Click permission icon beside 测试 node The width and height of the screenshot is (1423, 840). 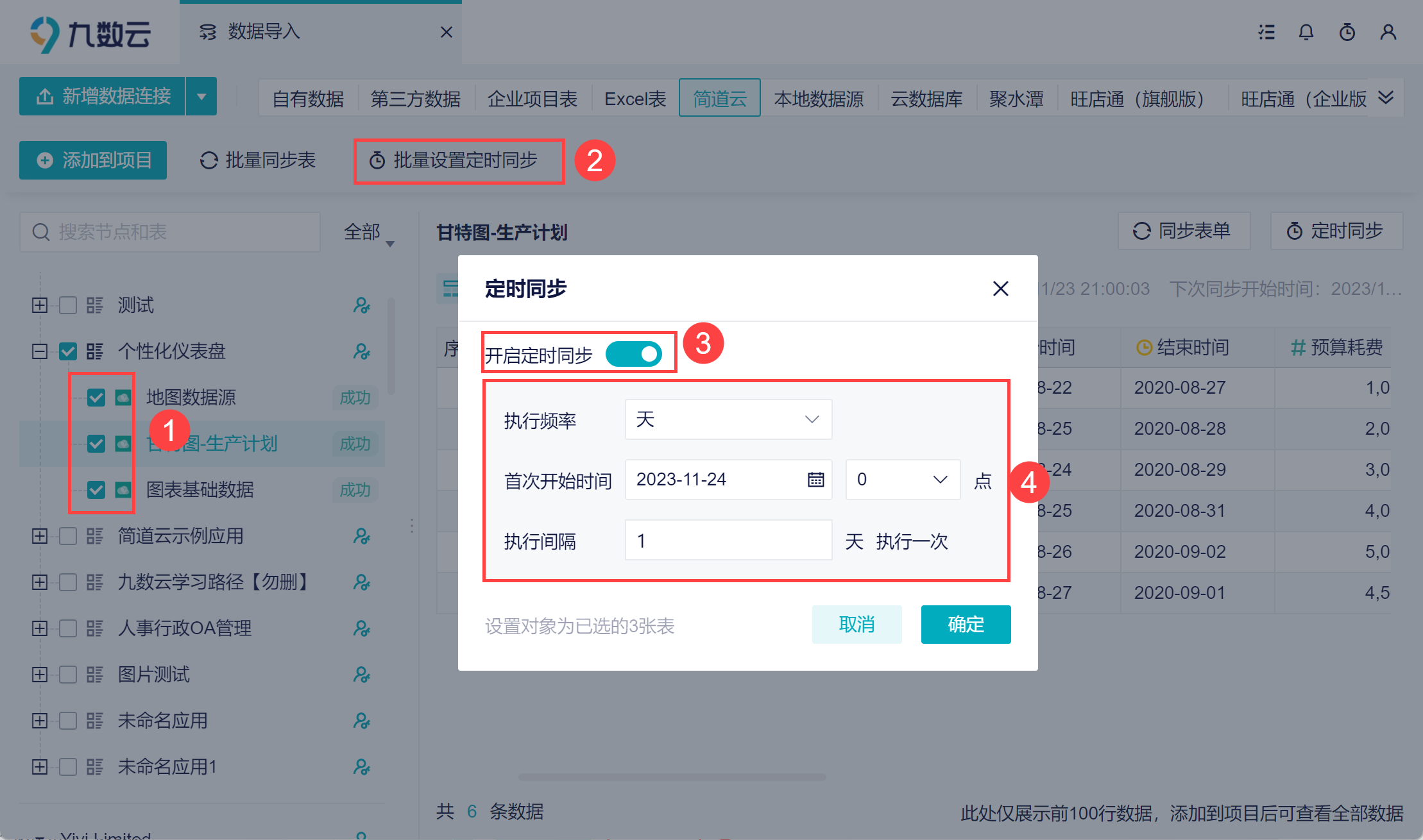[x=361, y=305]
